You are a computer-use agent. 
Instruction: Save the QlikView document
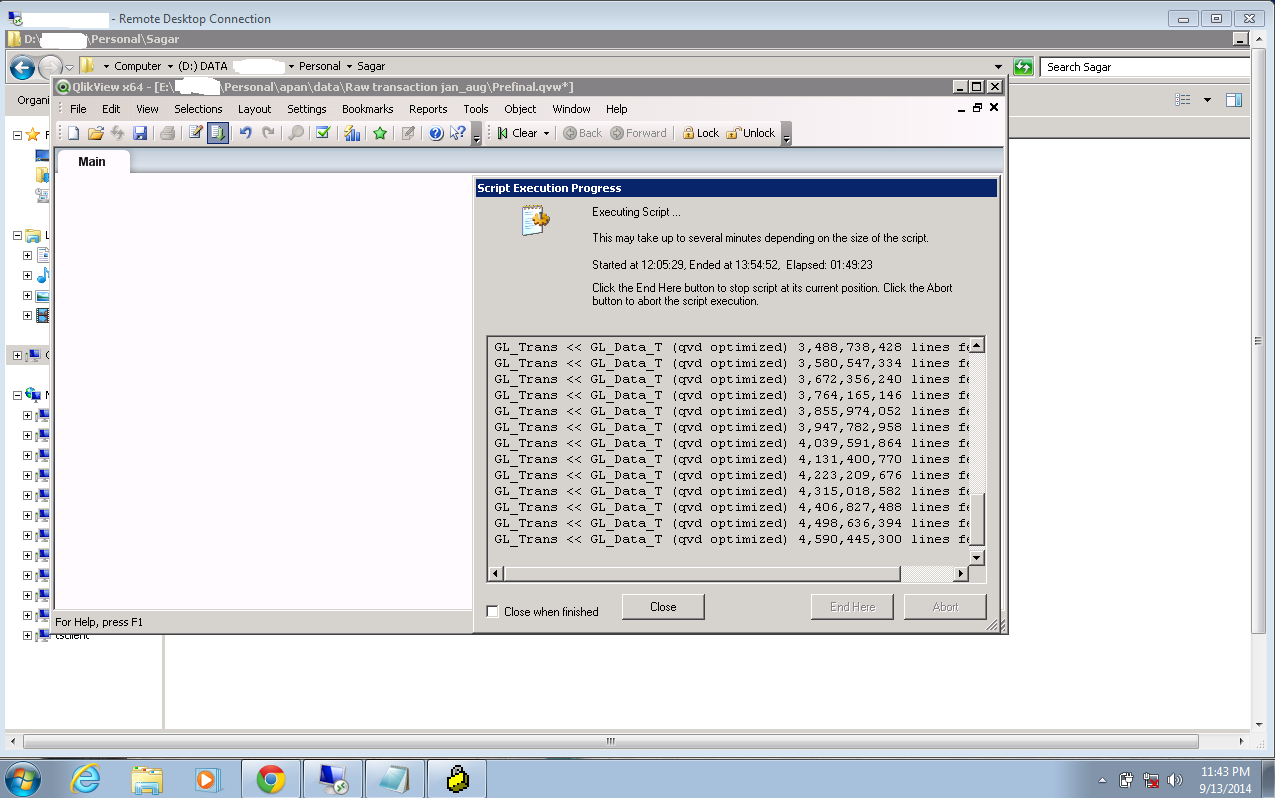(x=141, y=133)
